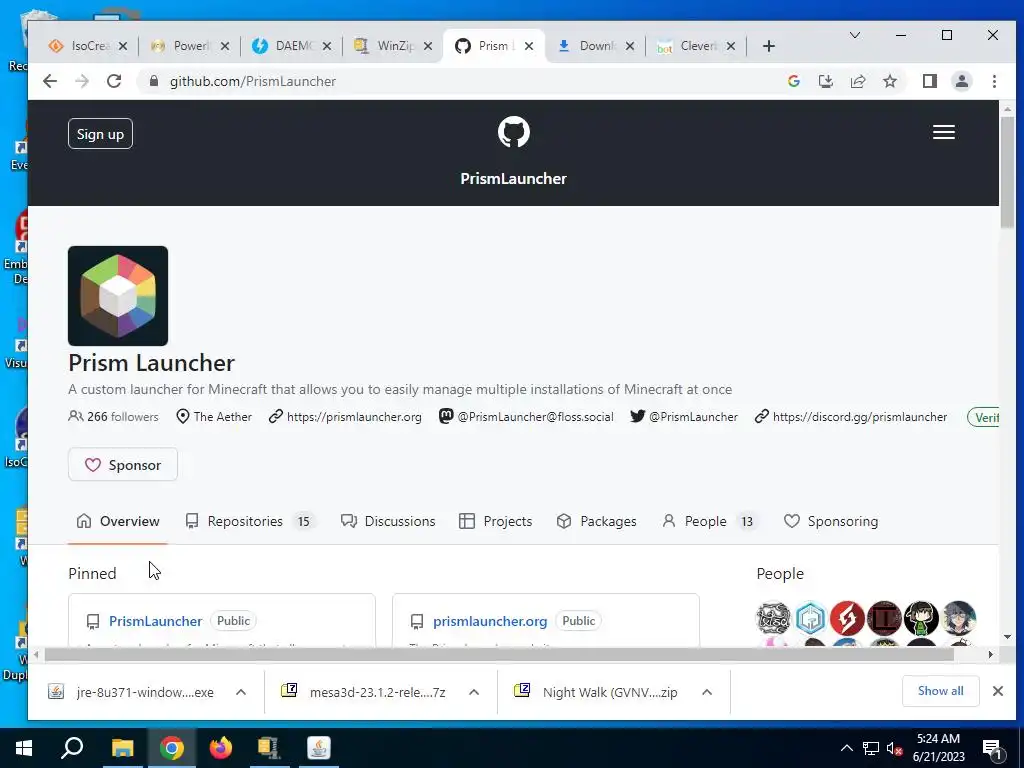1024x768 pixels.
Task: Click the muted volume tray icon
Action: (x=895, y=748)
